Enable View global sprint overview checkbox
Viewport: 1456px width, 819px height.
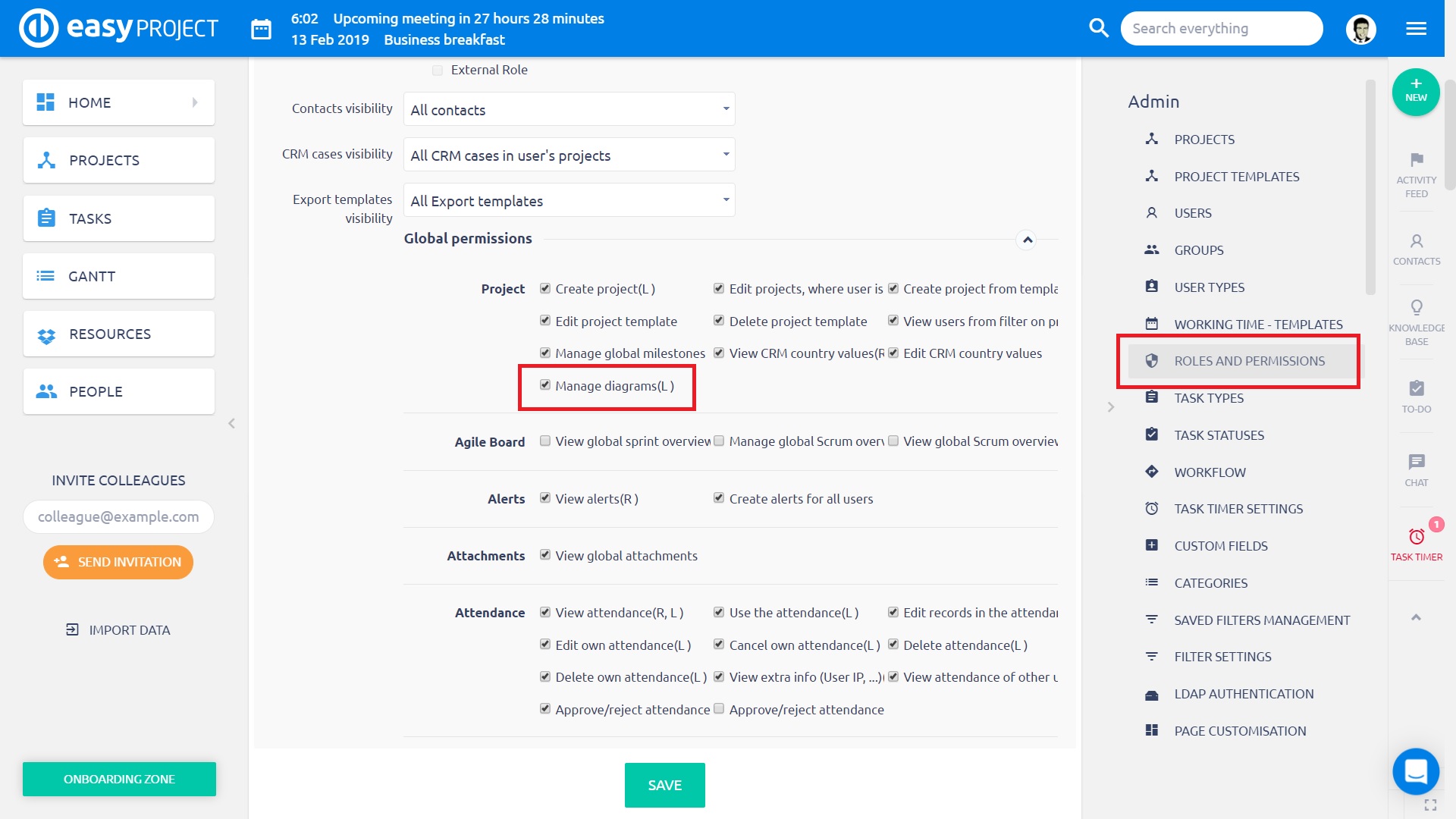pyautogui.click(x=545, y=441)
